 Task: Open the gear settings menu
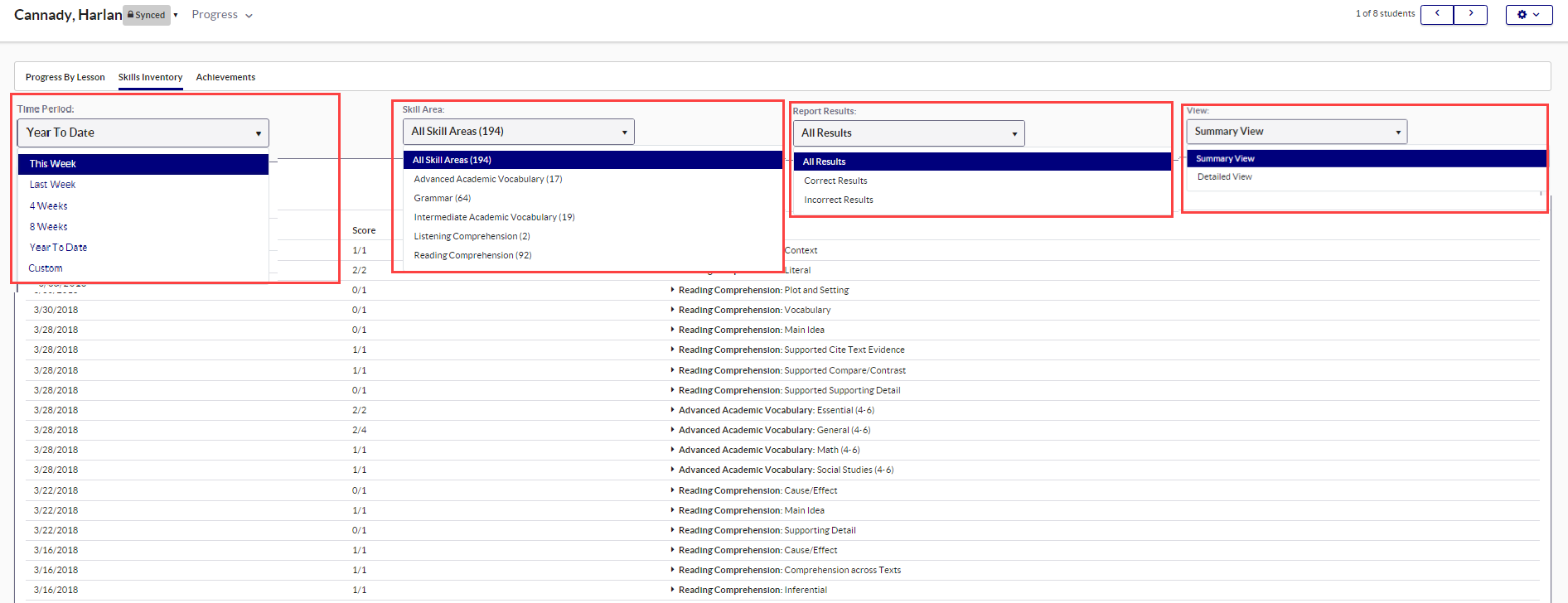(x=1528, y=14)
